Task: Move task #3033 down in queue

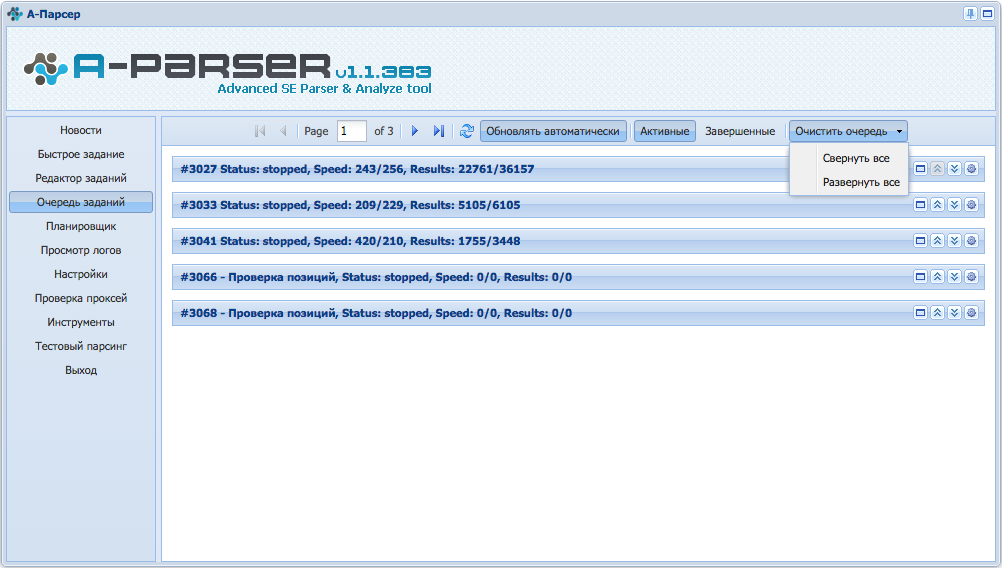Action: click(x=954, y=205)
